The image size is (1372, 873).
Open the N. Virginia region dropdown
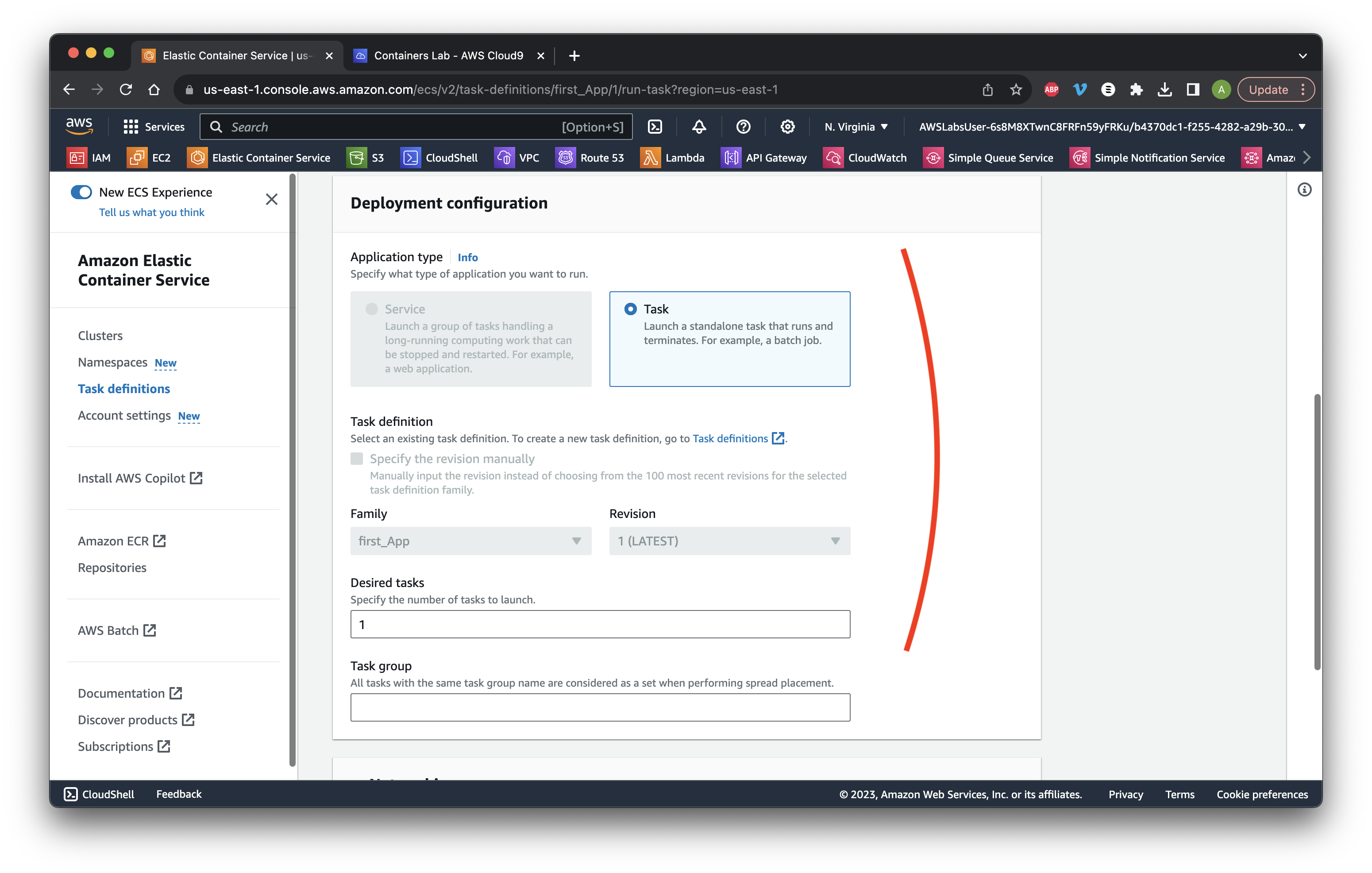(856, 127)
